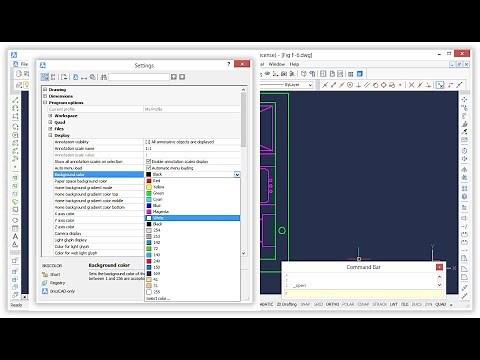
Task: Click find-next arrow beside Settings search box
Action: (x=174, y=77)
